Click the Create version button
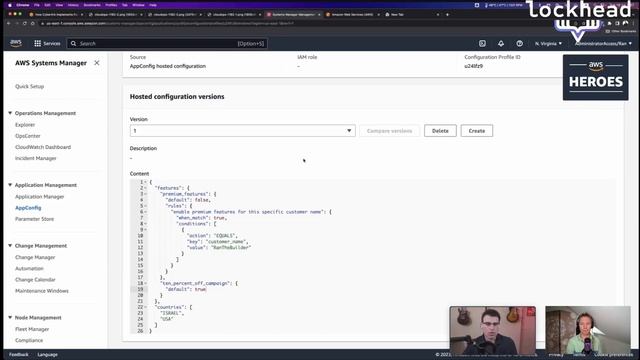Viewport: 640px width, 360px height. coord(477,131)
